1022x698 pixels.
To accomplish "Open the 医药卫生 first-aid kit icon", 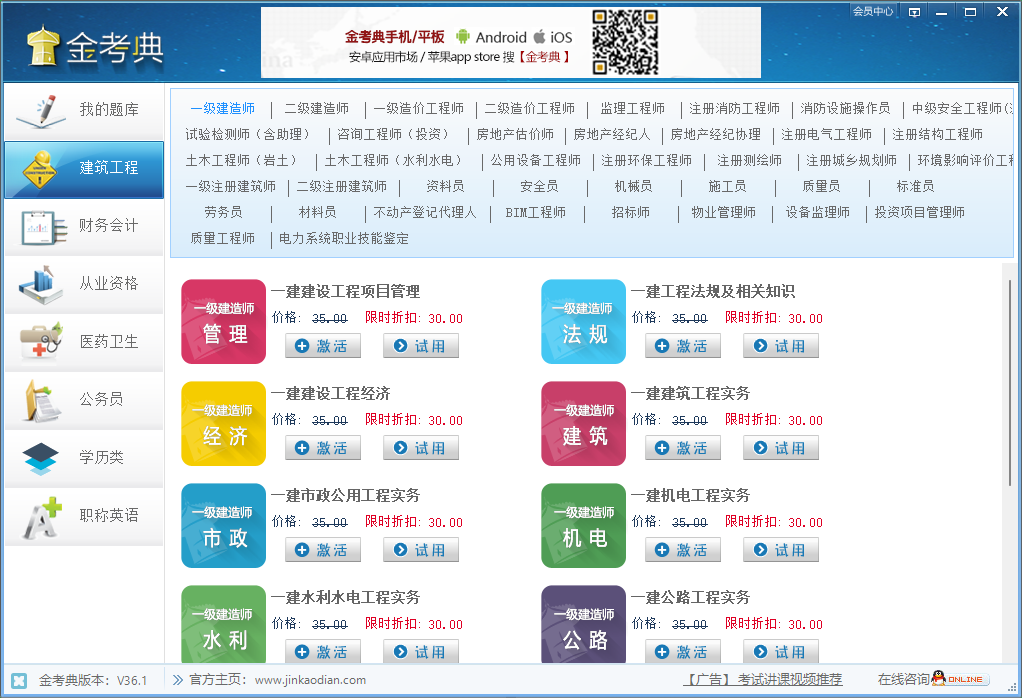I will (x=41, y=341).
